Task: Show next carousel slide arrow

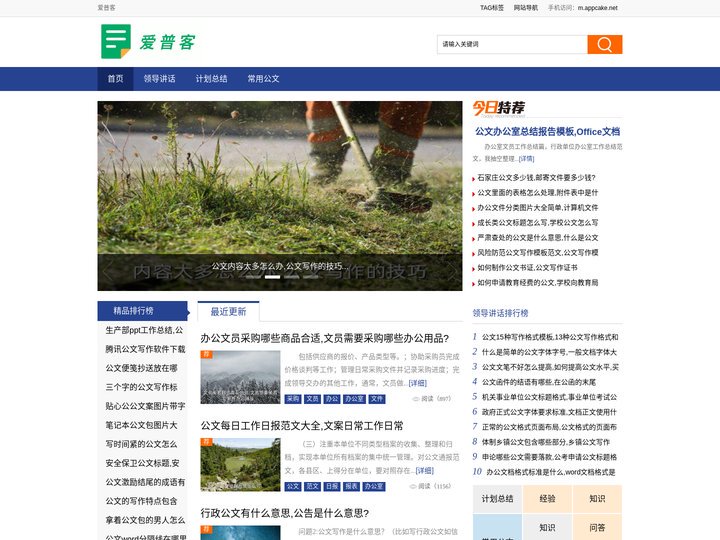Action: coord(452,272)
